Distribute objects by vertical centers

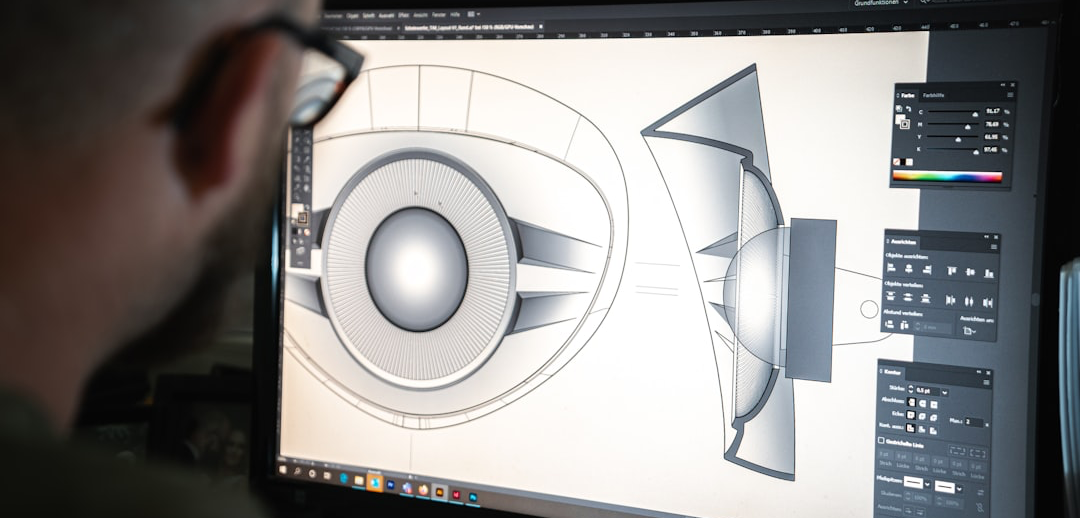pyautogui.click(x=908, y=297)
